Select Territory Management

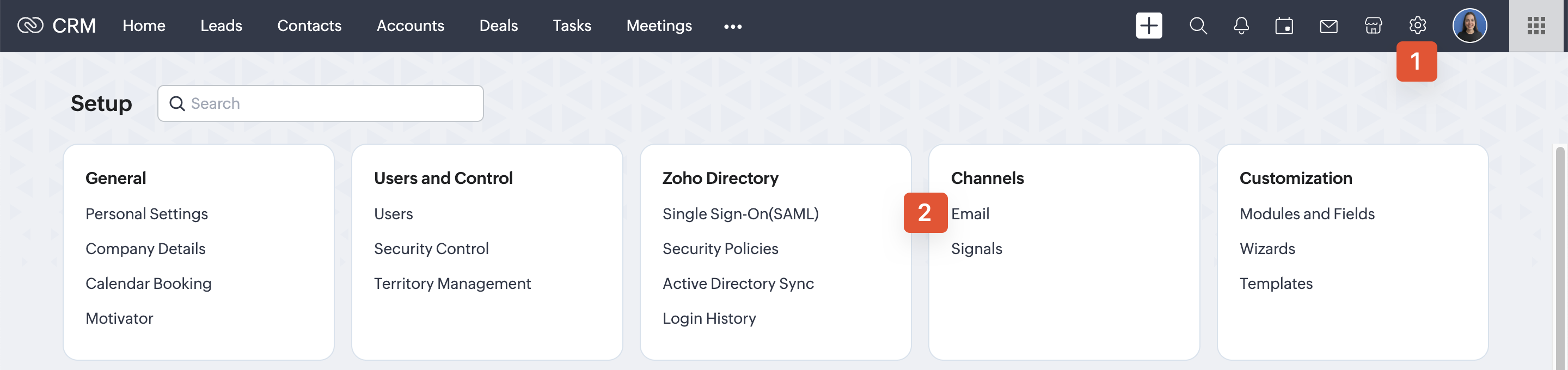[x=452, y=283]
